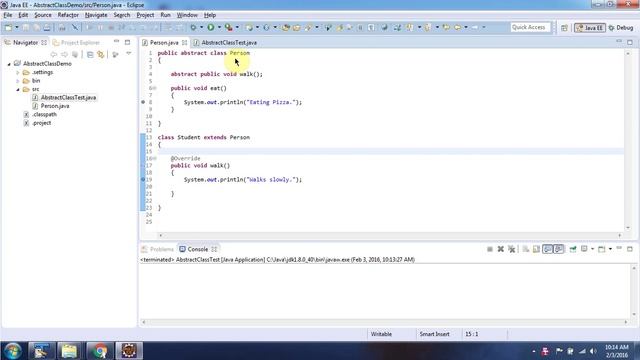Click Link with Editor icon in Navigator
This screenshot has height=360, width=640.
(x=100, y=54)
